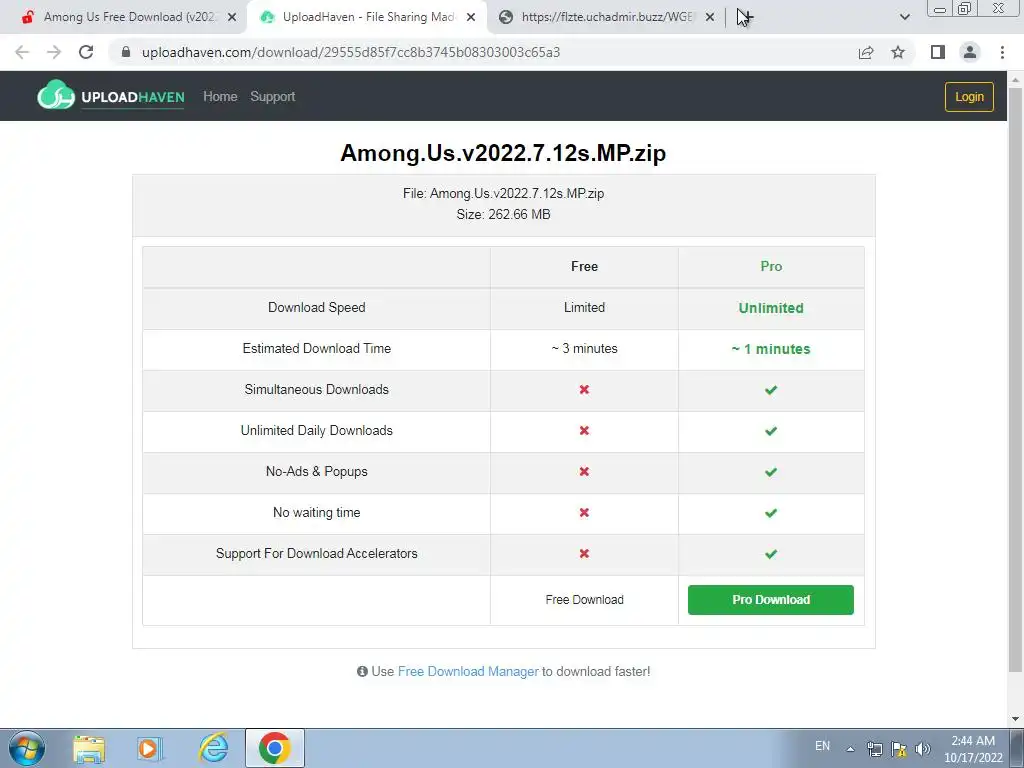
Task: Open the Chrome profile avatar icon
Action: click(970, 52)
